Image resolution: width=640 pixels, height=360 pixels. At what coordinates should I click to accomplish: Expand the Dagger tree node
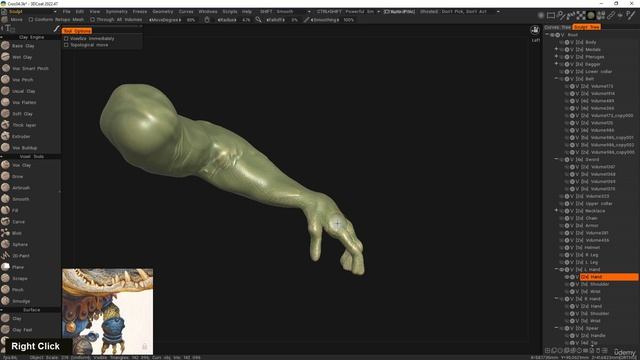(556, 64)
